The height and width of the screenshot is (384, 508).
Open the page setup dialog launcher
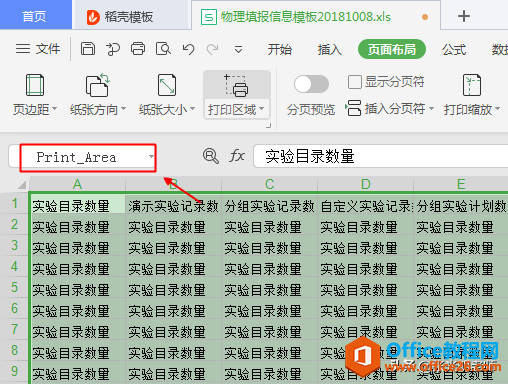pyautogui.click(x=268, y=126)
